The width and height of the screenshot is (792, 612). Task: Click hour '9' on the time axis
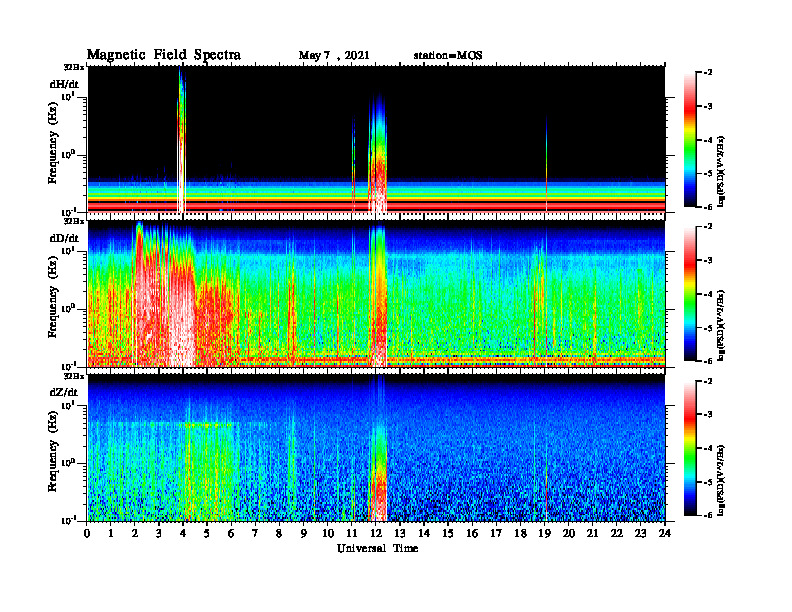click(303, 533)
